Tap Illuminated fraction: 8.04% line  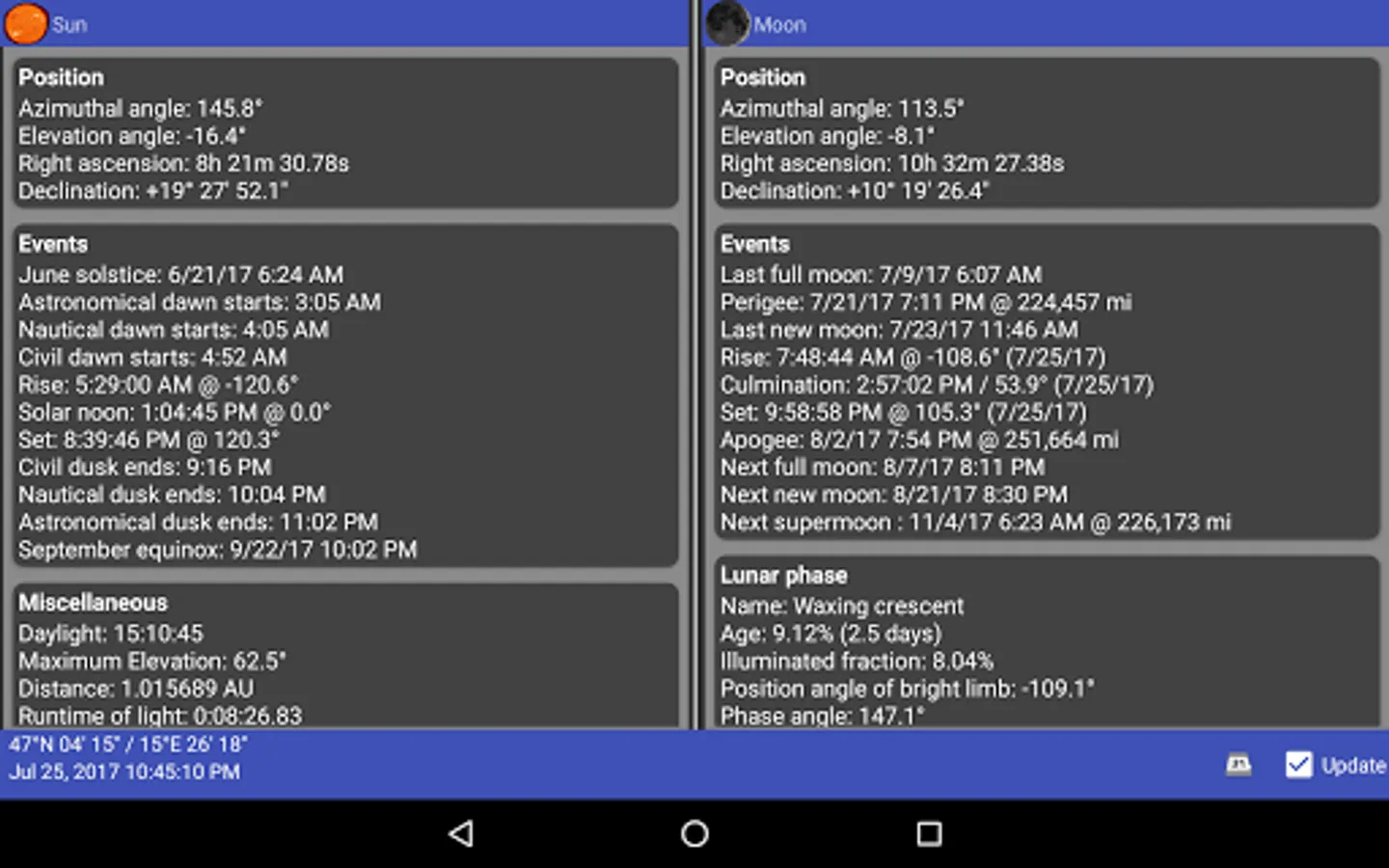857,662
